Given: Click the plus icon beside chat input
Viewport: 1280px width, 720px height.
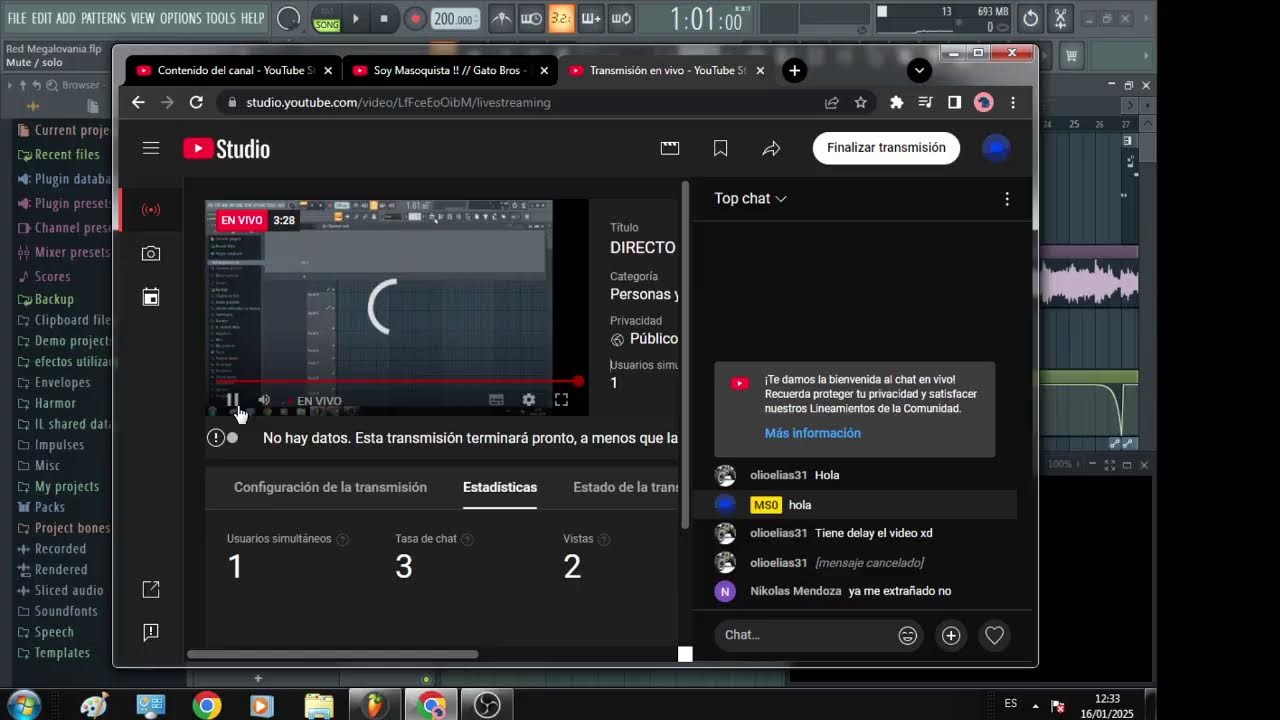Looking at the screenshot, I should [x=951, y=635].
